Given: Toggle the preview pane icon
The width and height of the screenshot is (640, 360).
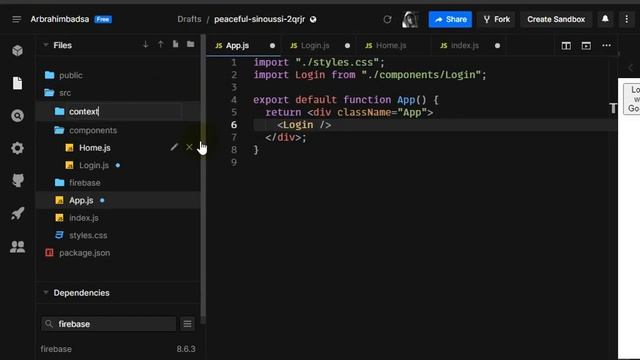Looking at the screenshot, I should coord(586,46).
